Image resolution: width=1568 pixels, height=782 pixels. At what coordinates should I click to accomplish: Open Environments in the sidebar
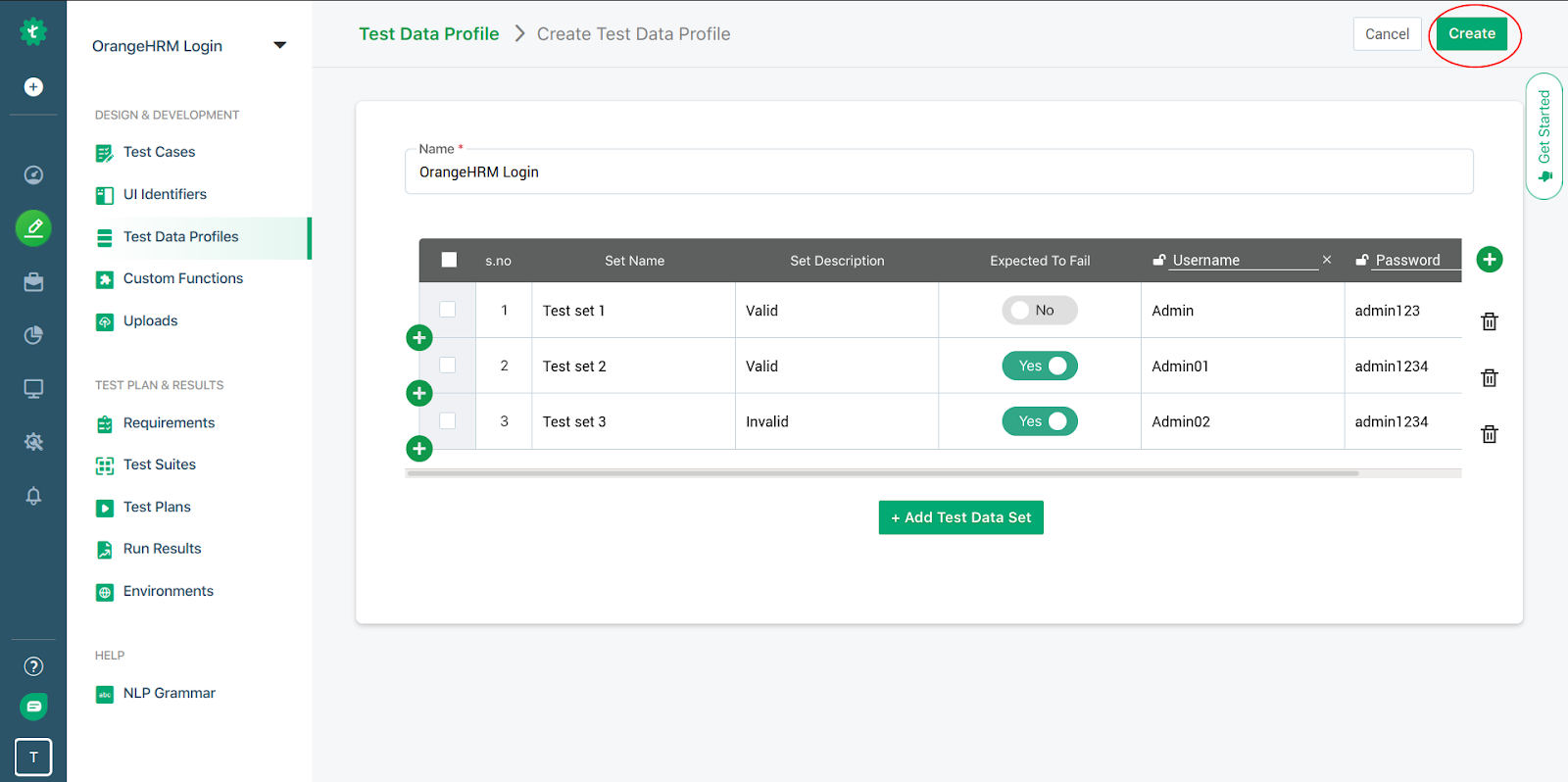[x=168, y=591]
